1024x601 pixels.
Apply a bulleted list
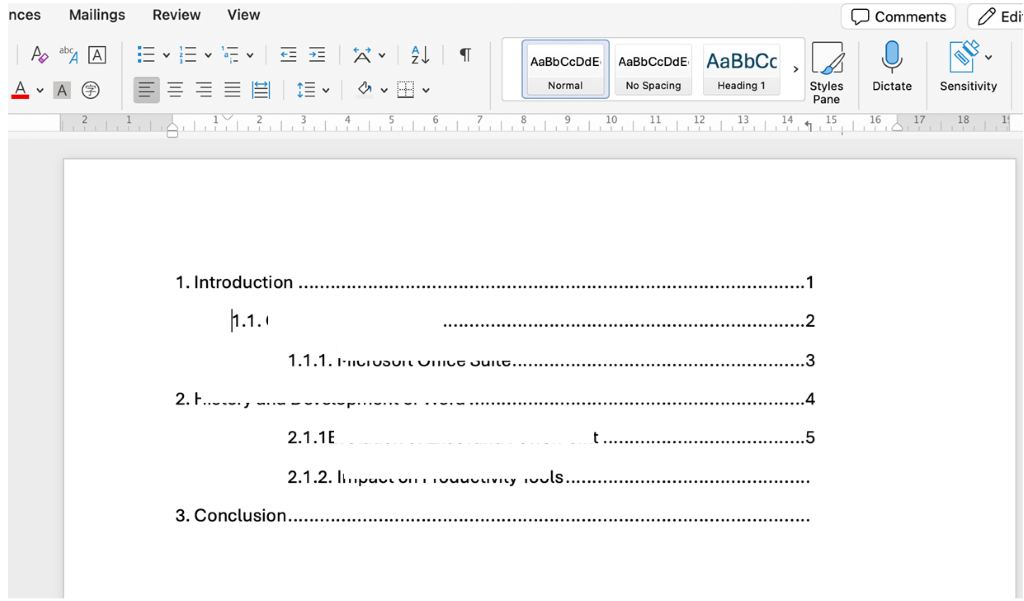coord(146,55)
